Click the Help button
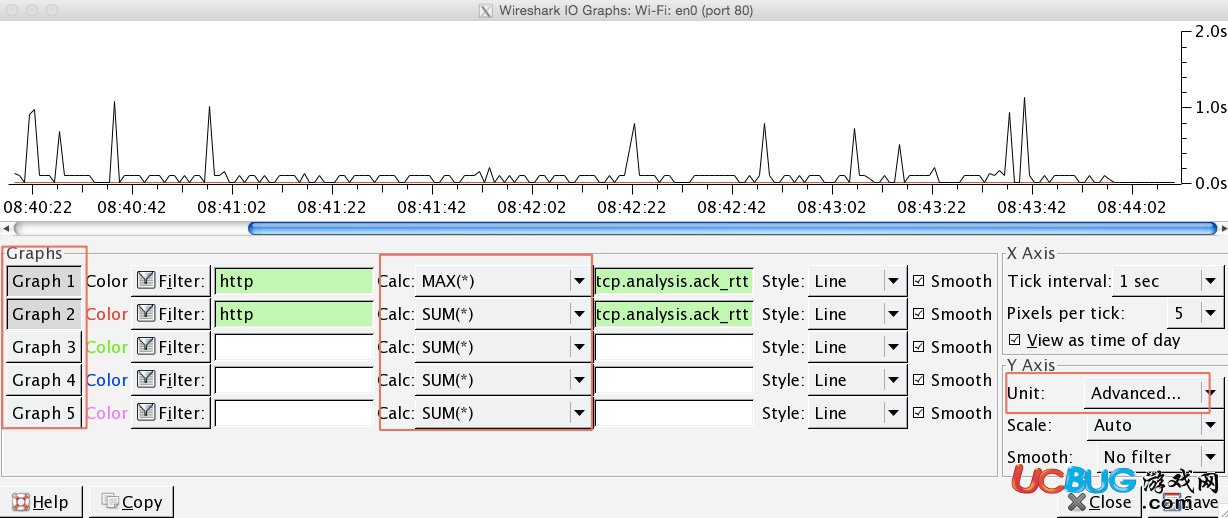1228x518 pixels. click(x=41, y=502)
